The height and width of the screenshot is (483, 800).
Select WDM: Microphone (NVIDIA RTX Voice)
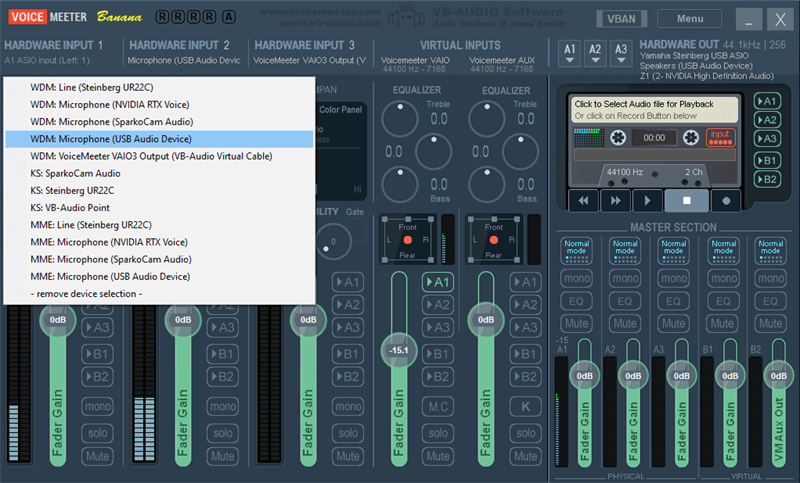pos(110,105)
